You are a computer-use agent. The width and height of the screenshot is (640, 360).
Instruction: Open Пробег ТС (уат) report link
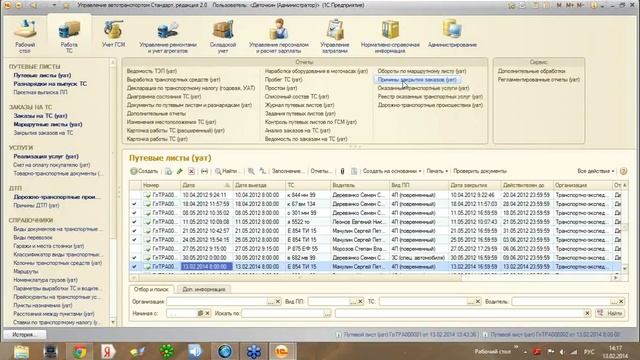coord(283,80)
